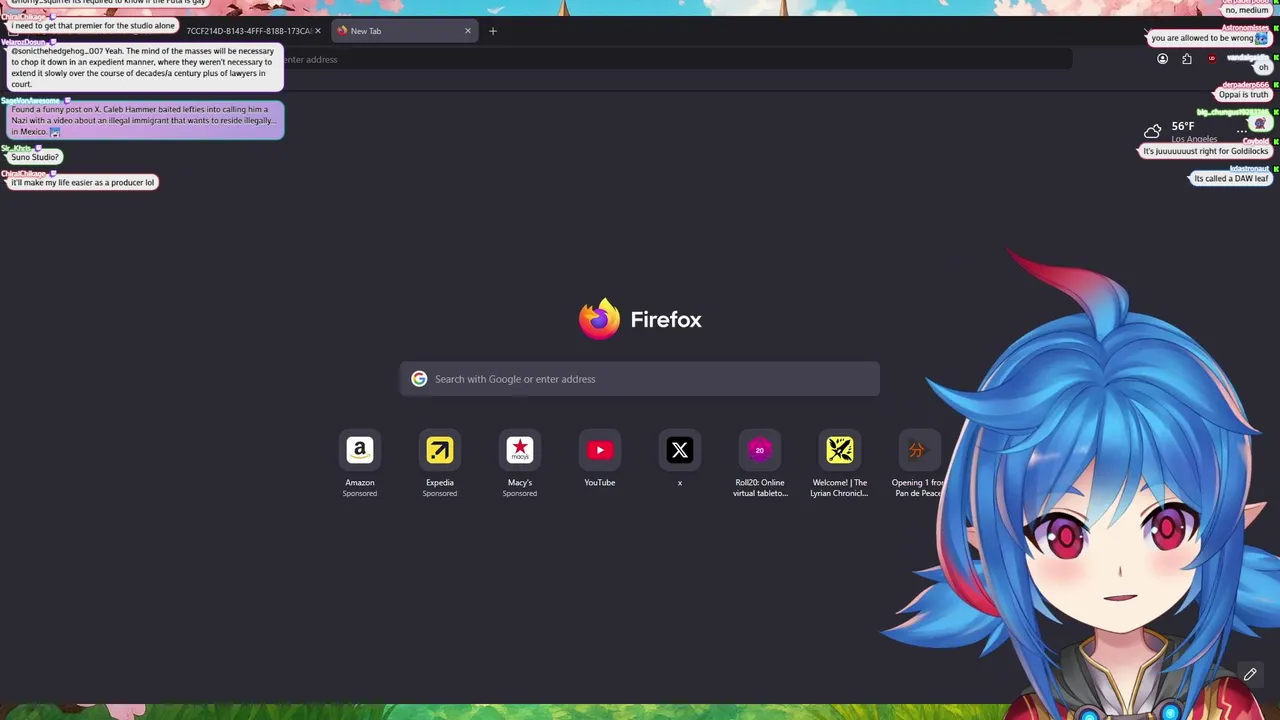Click the Firefox logo on the page
Image resolution: width=1280 pixels, height=720 pixels.
(599, 319)
